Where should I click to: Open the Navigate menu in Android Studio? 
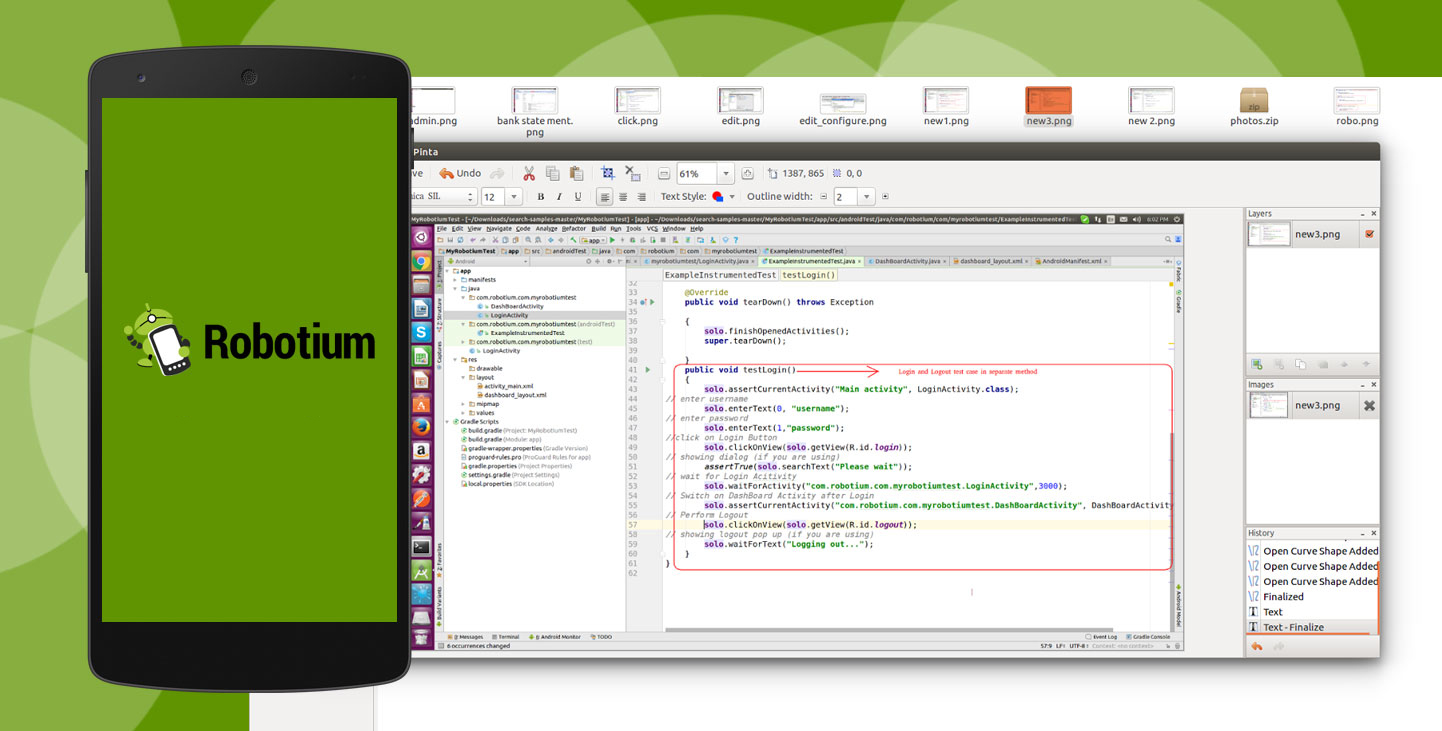click(x=499, y=228)
